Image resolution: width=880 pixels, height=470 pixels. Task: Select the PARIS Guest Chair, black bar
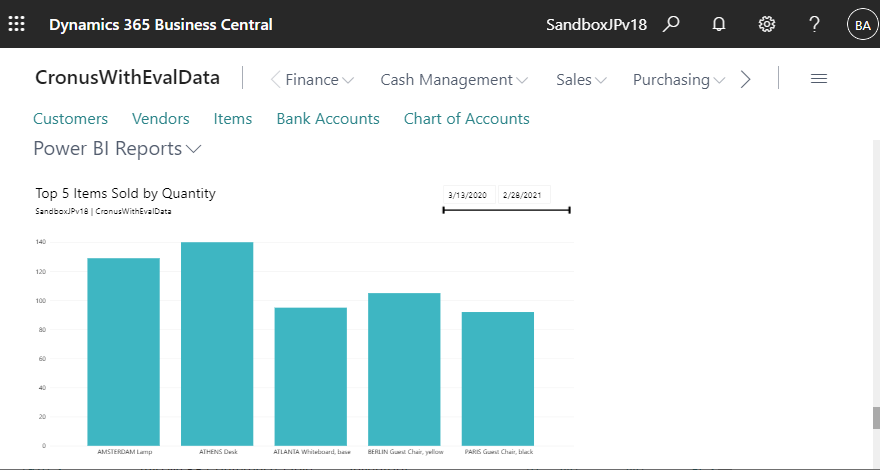pos(498,379)
